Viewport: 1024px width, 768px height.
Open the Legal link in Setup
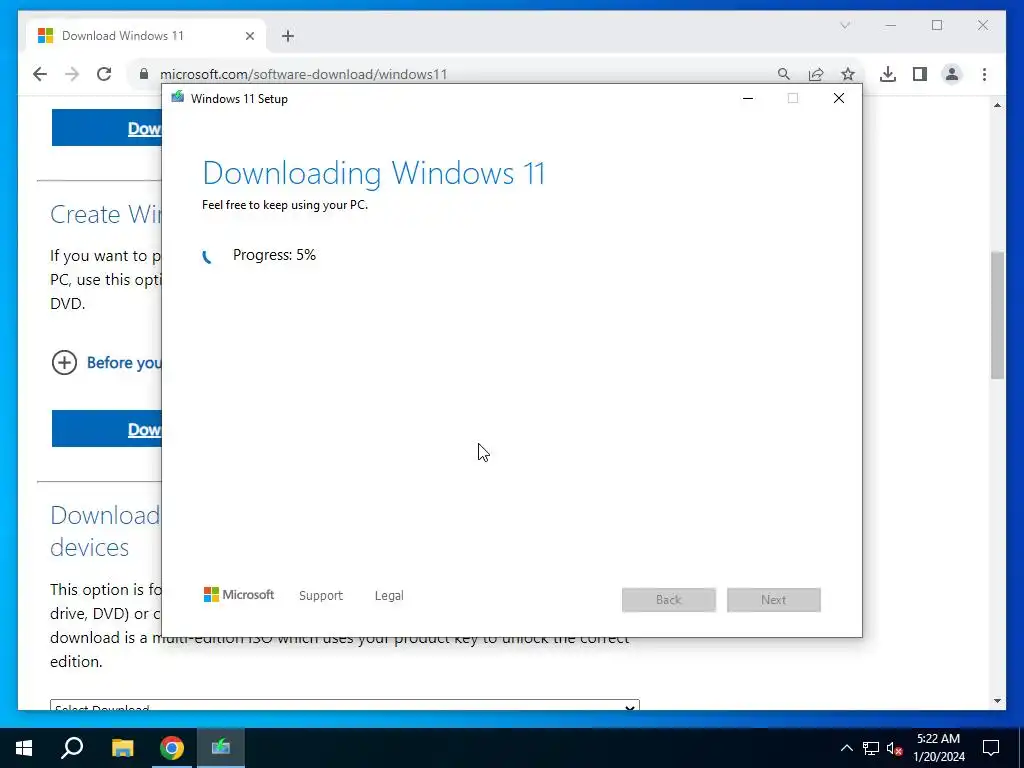click(x=389, y=596)
